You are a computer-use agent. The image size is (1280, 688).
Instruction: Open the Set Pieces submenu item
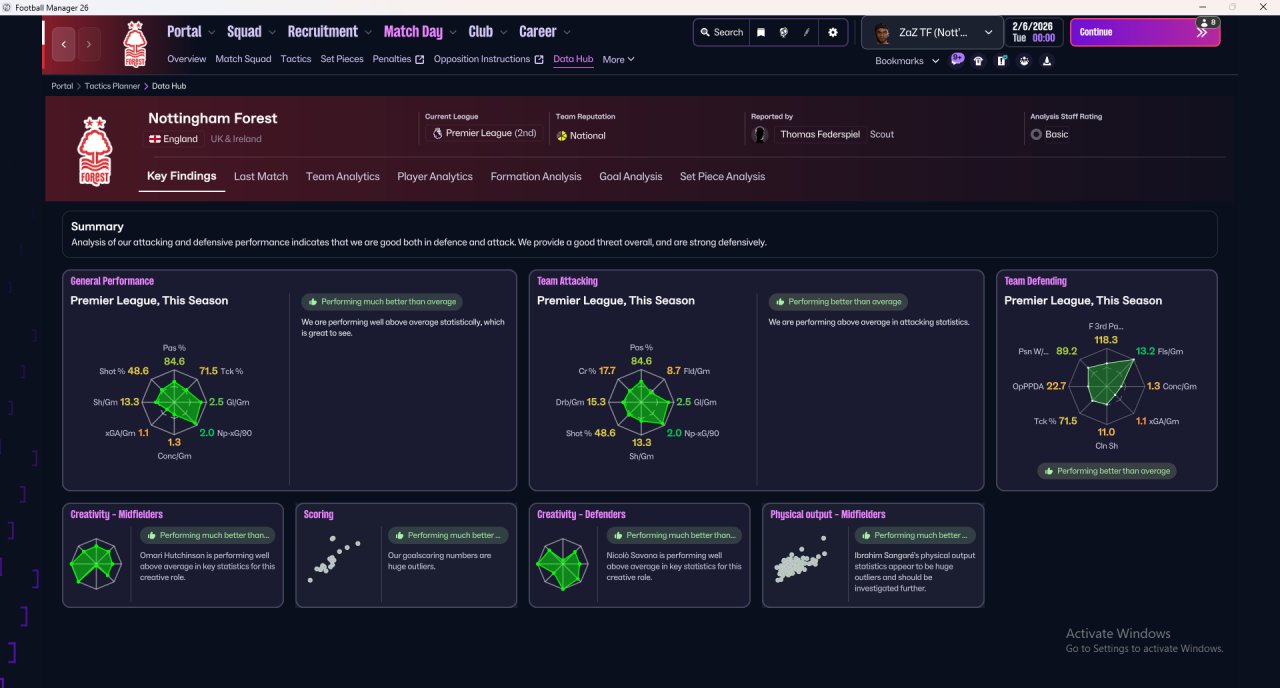pos(342,59)
